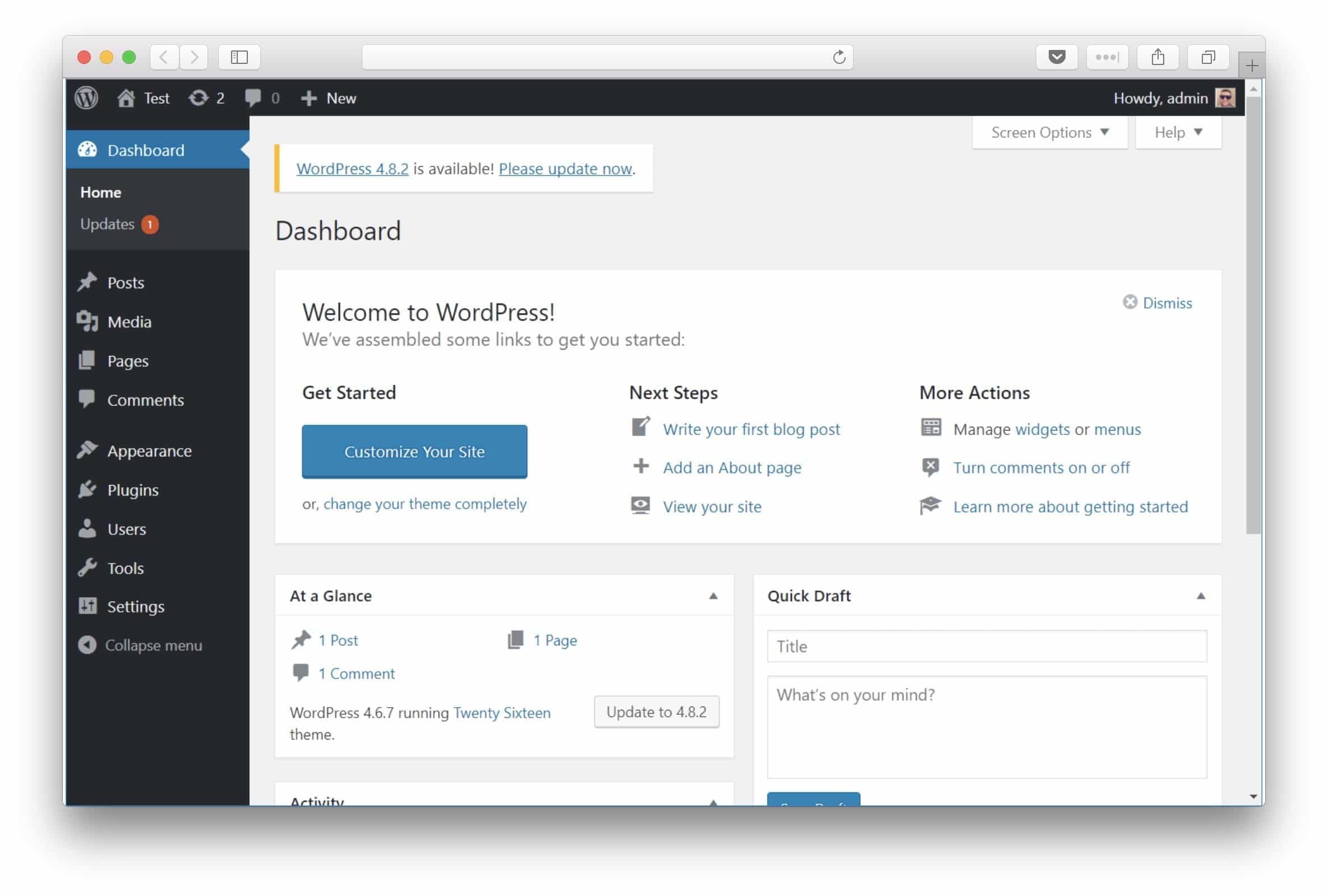Click the updates refresh icon in admin bar

198,98
